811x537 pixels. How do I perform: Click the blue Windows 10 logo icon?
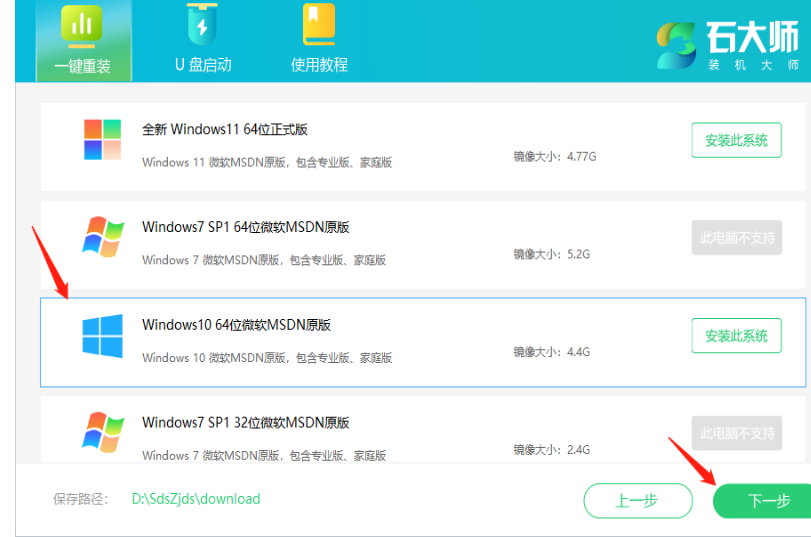pyautogui.click(x=102, y=336)
